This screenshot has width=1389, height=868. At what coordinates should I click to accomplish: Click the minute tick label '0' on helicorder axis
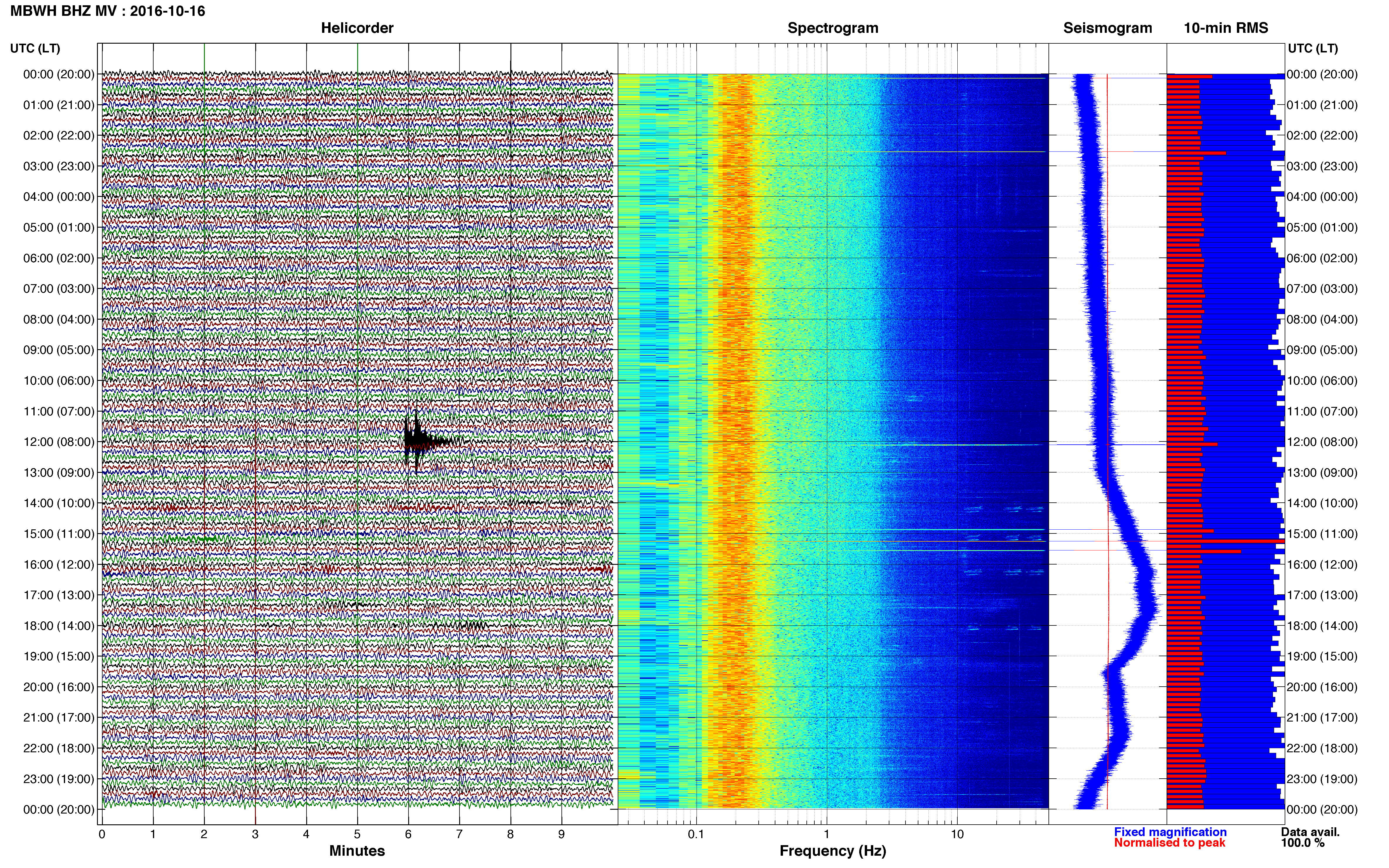[102, 834]
